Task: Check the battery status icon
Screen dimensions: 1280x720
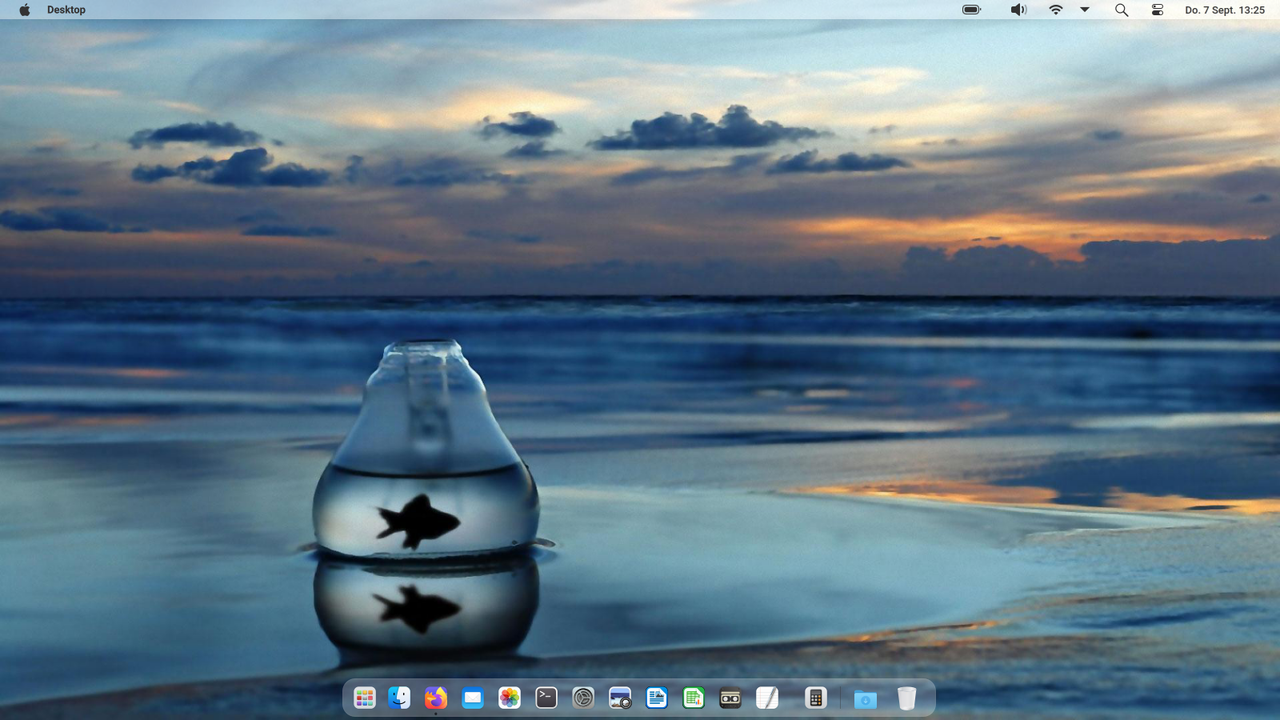Action: coord(971,9)
